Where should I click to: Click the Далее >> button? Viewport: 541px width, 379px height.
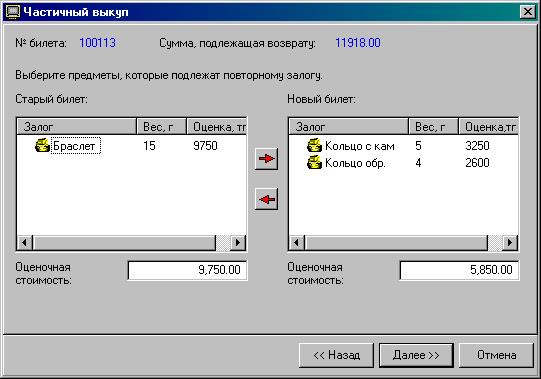(x=416, y=355)
